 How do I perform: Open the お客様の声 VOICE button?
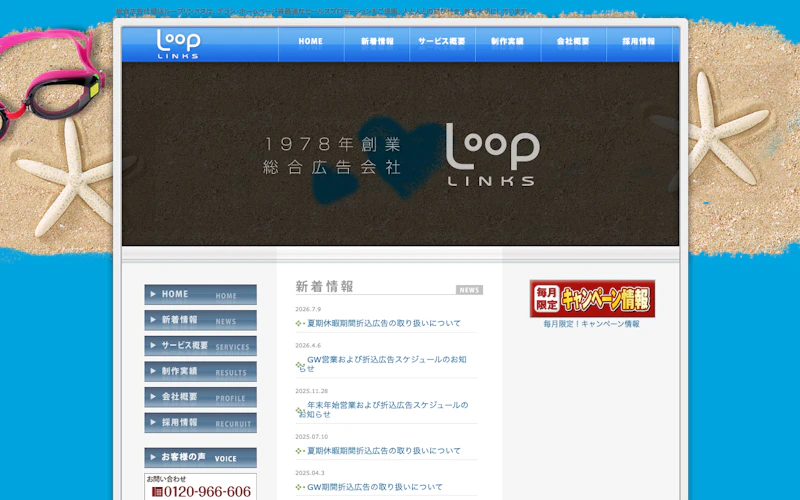(x=201, y=458)
